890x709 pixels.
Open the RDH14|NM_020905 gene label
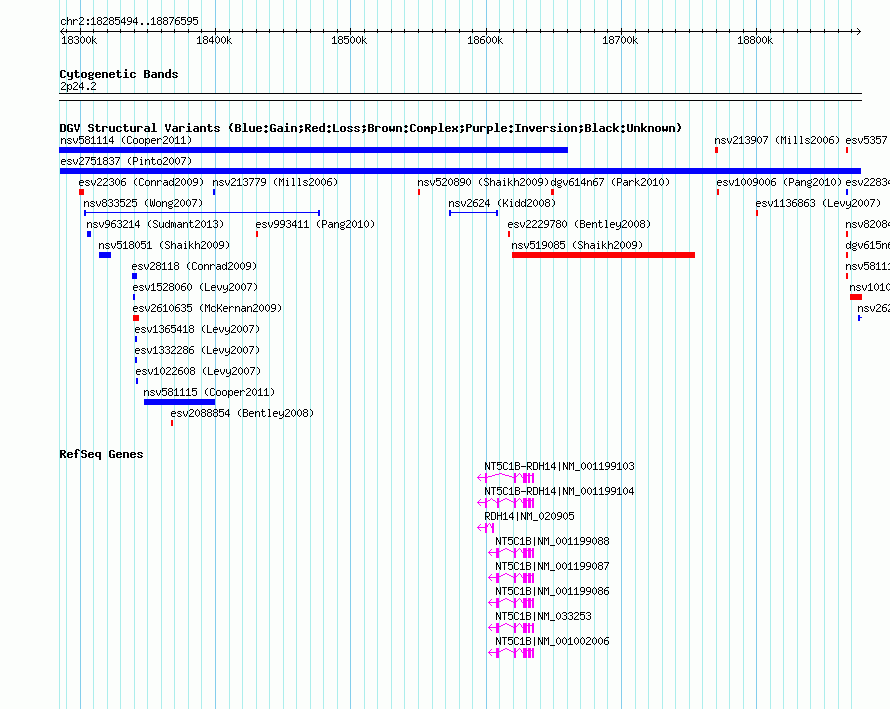click(x=529, y=516)
